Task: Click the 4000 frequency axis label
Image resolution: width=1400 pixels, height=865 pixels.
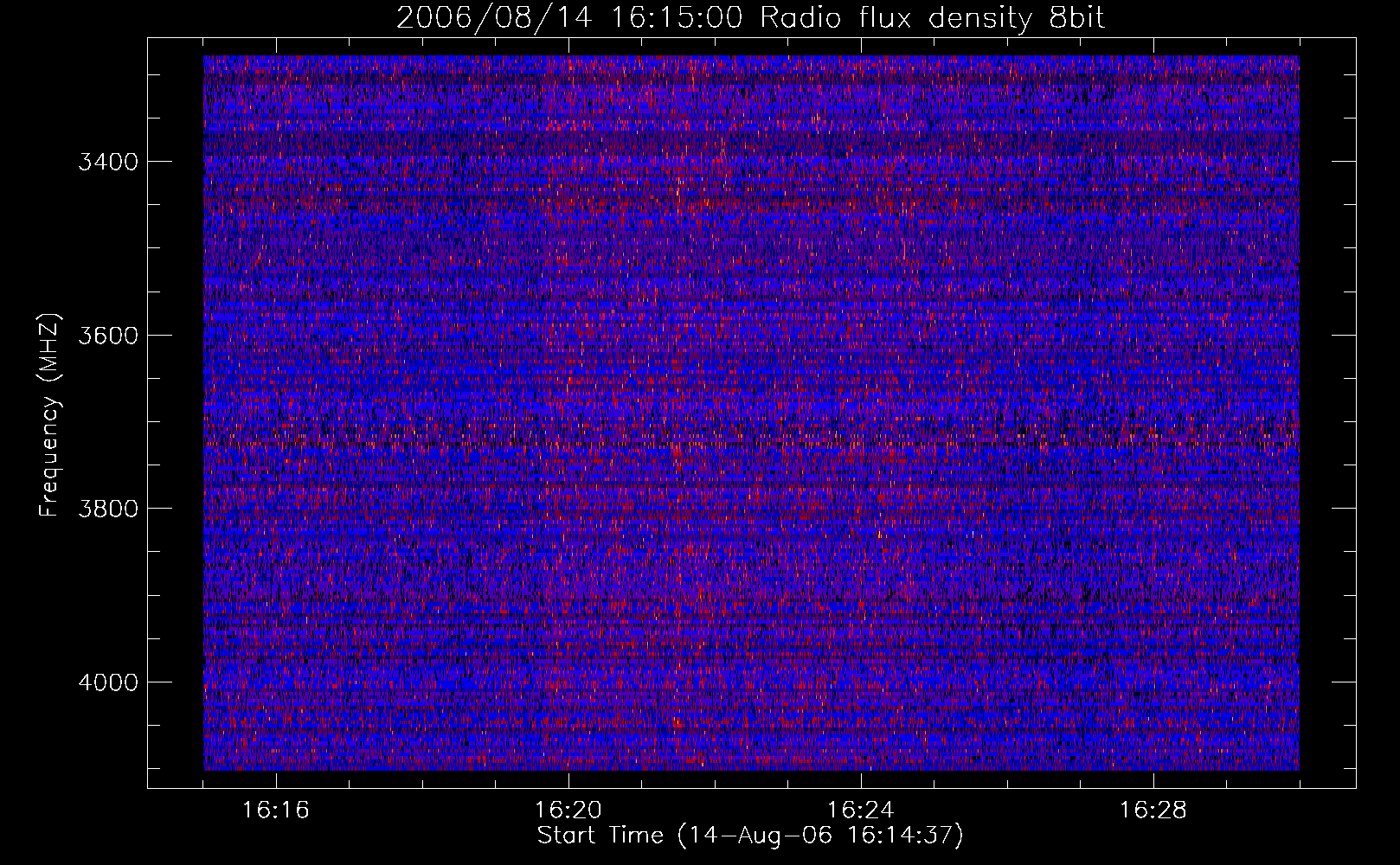Action: click(x=108, y=682)
